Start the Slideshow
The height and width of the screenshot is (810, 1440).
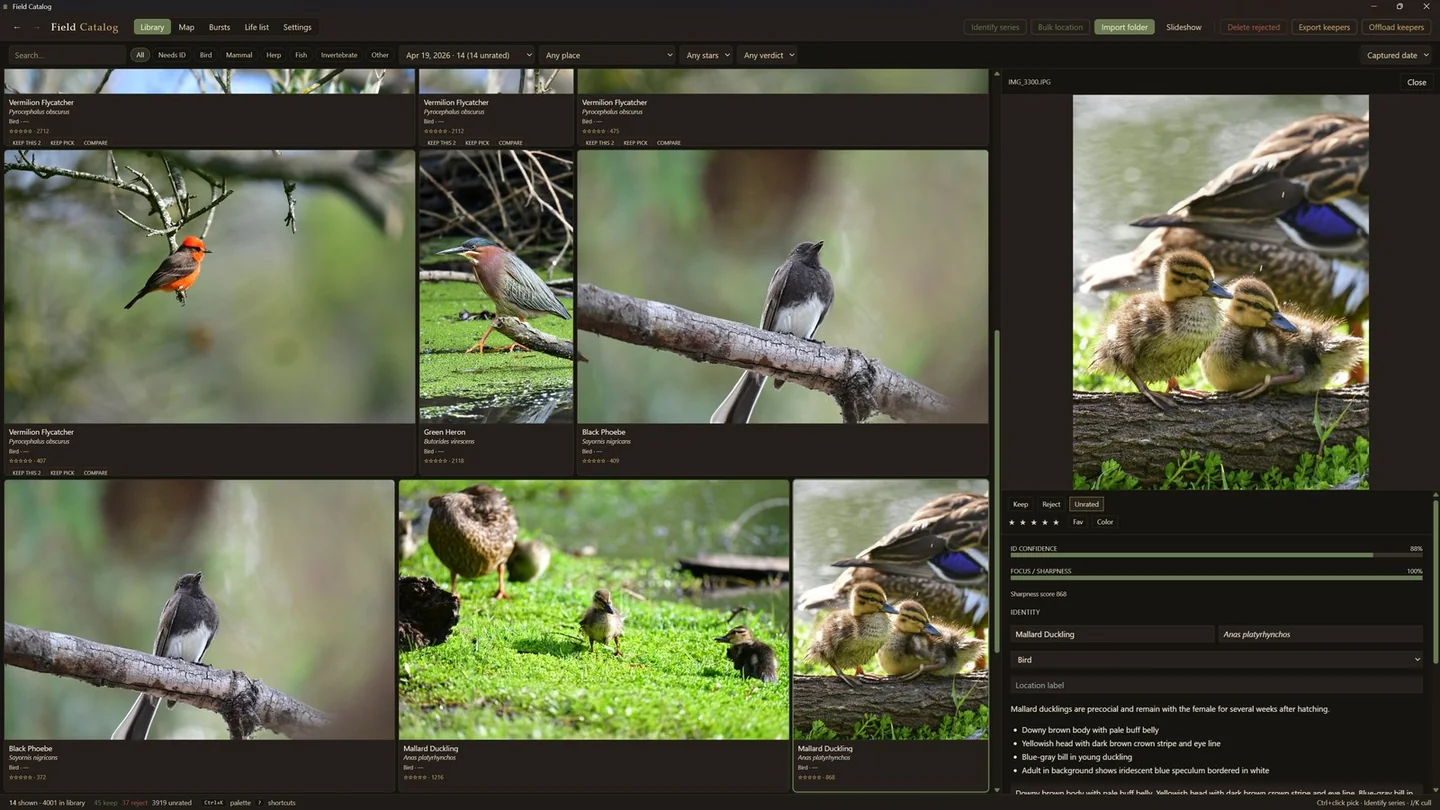click(x=1183, y=27)
